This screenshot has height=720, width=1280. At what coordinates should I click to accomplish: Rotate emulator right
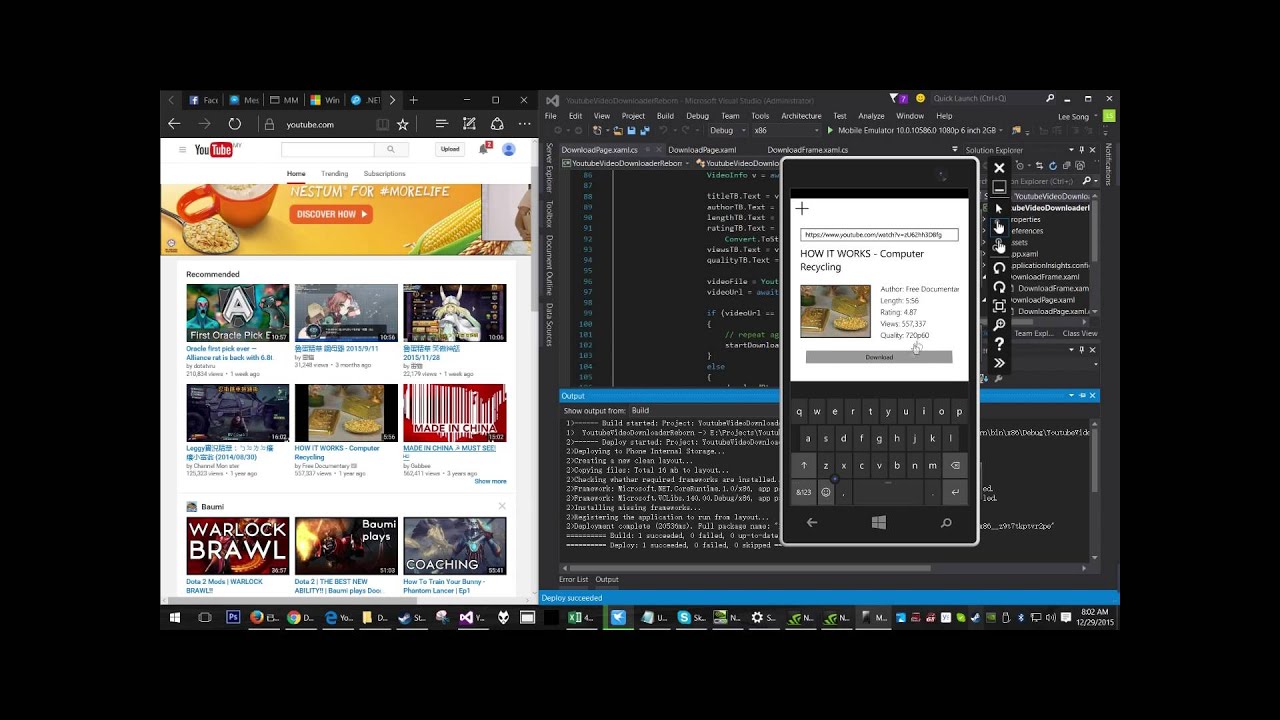coord(999,287)
